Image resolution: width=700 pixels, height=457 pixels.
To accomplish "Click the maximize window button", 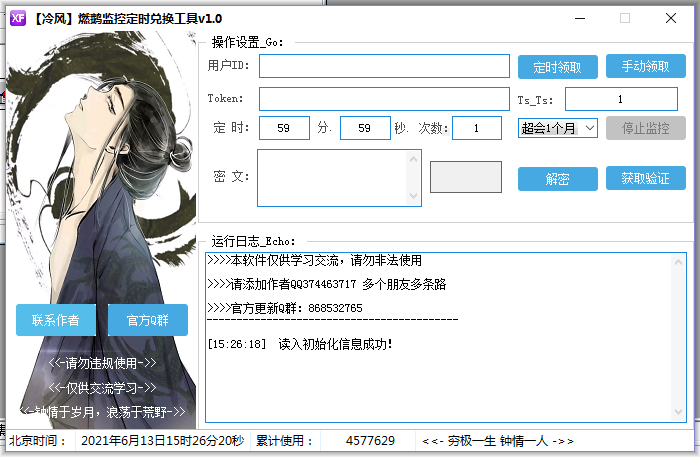I will coord(625,18).
